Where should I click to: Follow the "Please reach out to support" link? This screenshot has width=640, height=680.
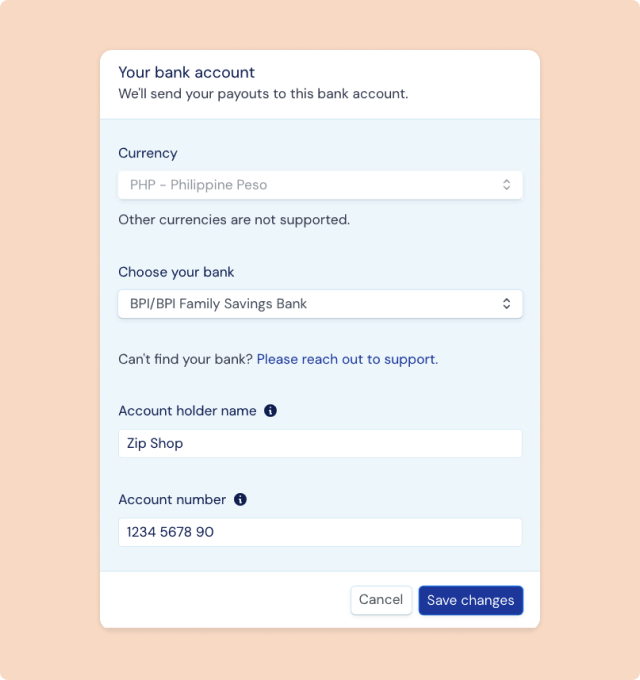click(x=346, y=359)
